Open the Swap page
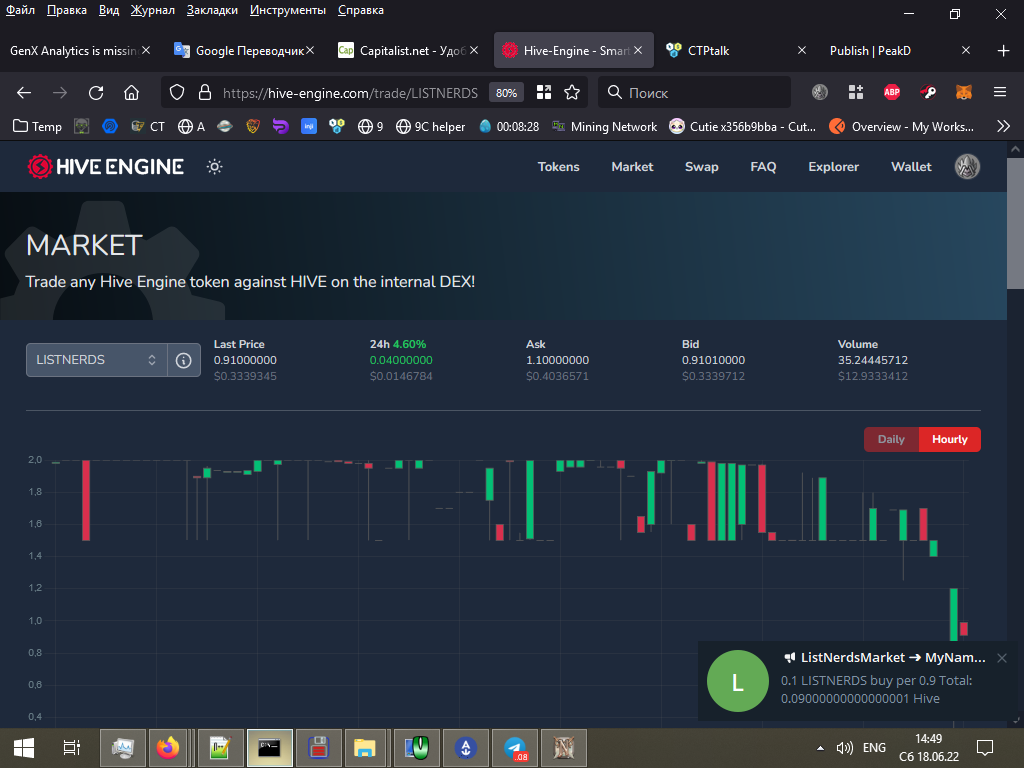1024x768 pixels. [x=701, y=167]
